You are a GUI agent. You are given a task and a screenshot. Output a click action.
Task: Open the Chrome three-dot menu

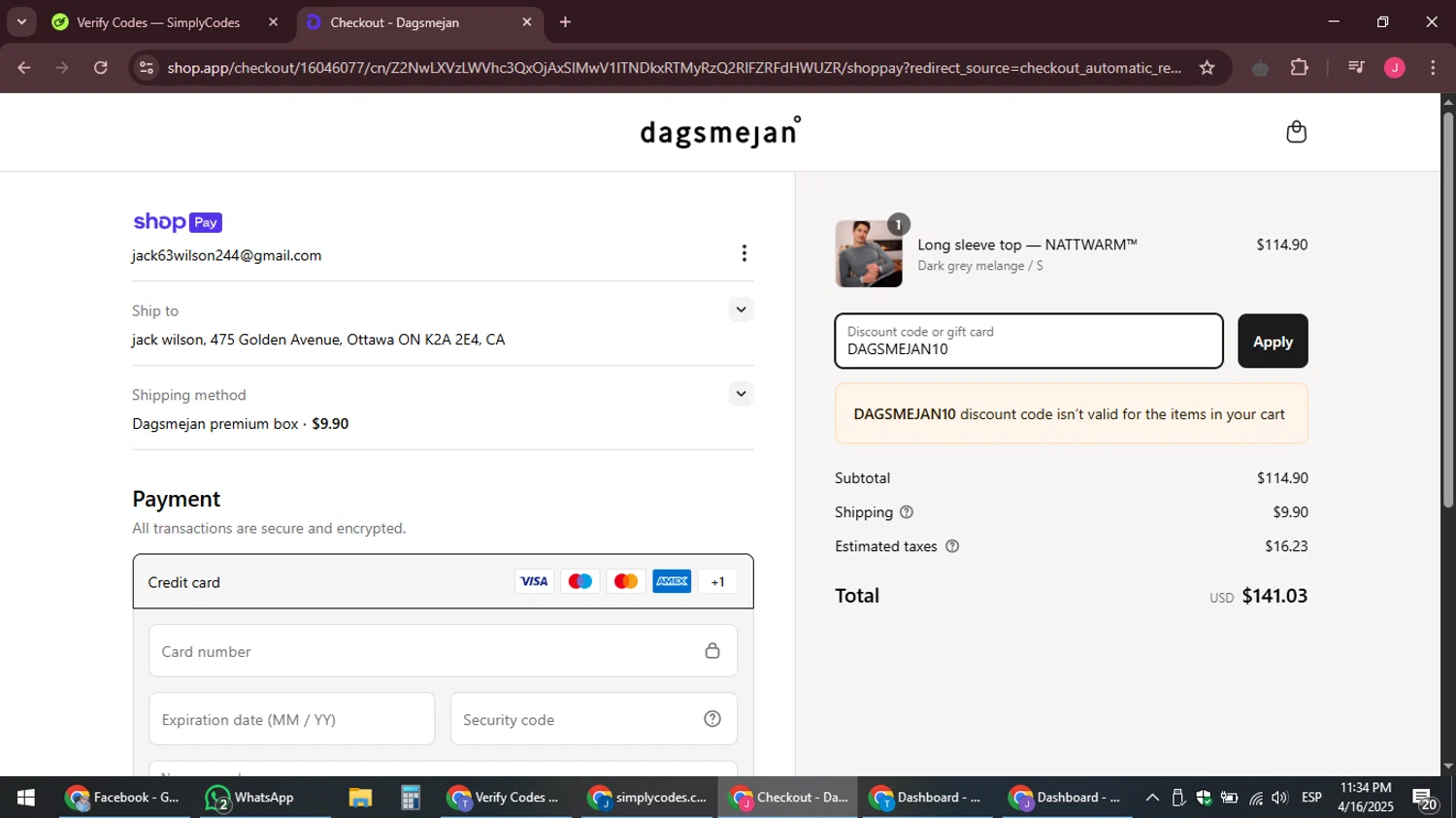(x=1433, y=68)
